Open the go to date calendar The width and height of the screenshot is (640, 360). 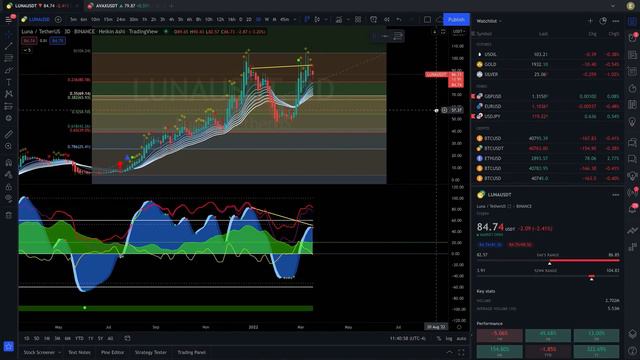tap(127, 338)
